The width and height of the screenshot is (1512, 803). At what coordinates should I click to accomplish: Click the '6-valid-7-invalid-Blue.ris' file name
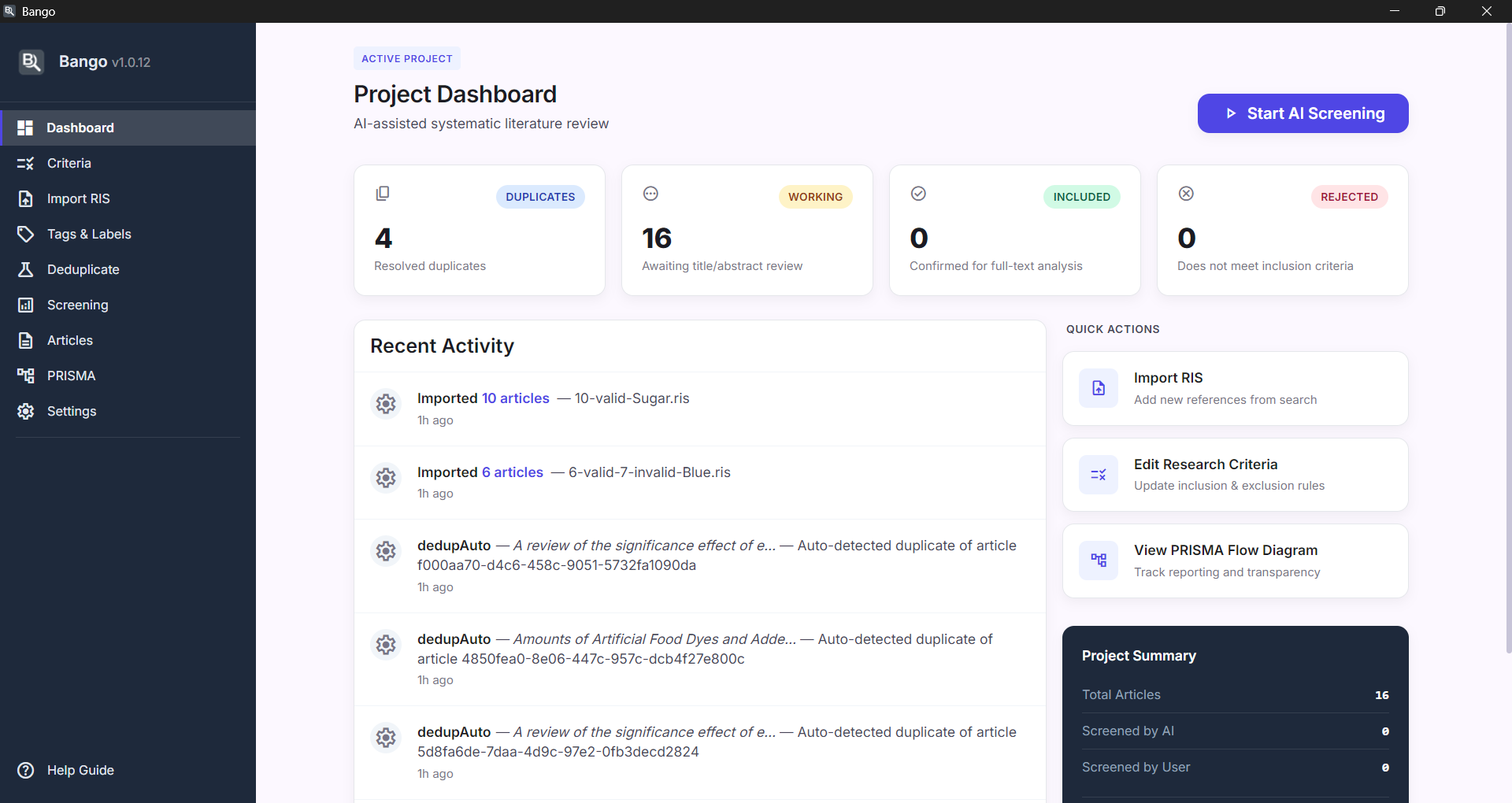click(650, 472)
